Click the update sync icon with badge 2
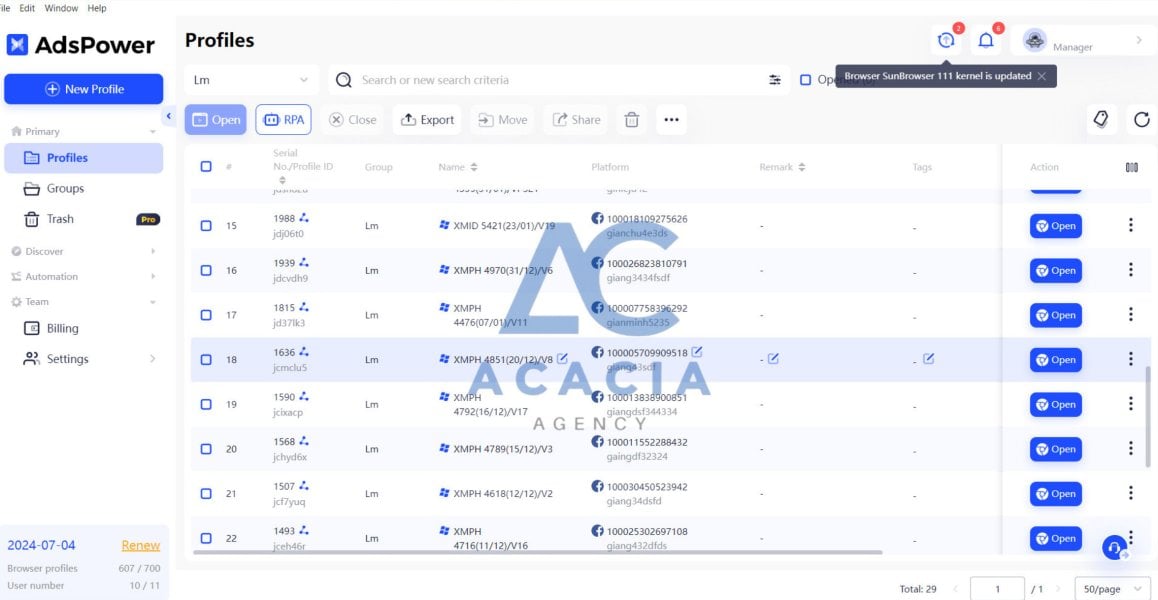Image resolution: width=1158 pixels, height=600 pixels. pos(946,41)
